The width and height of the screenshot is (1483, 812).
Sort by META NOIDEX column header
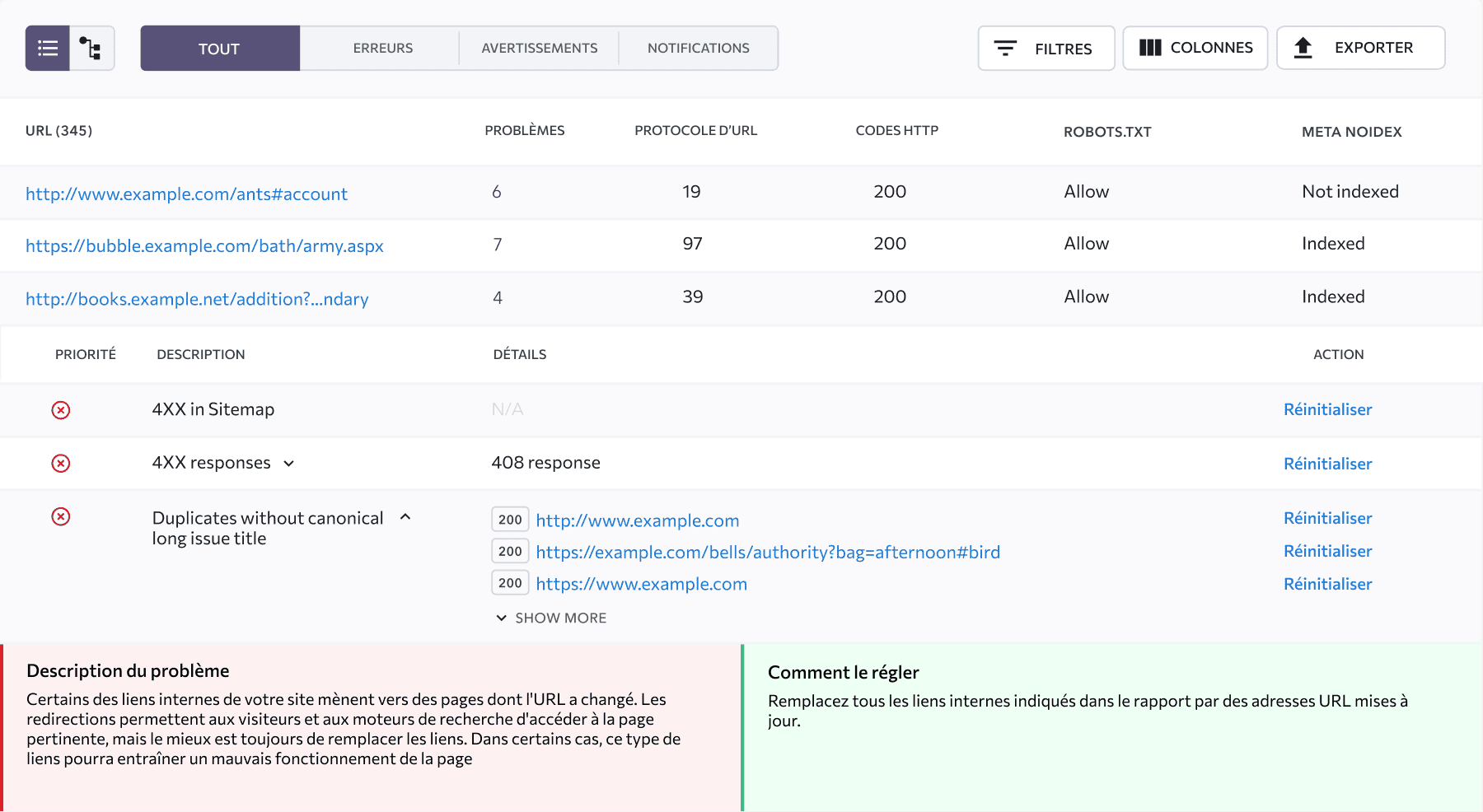pyautogui.click(x=1352, y=132)
